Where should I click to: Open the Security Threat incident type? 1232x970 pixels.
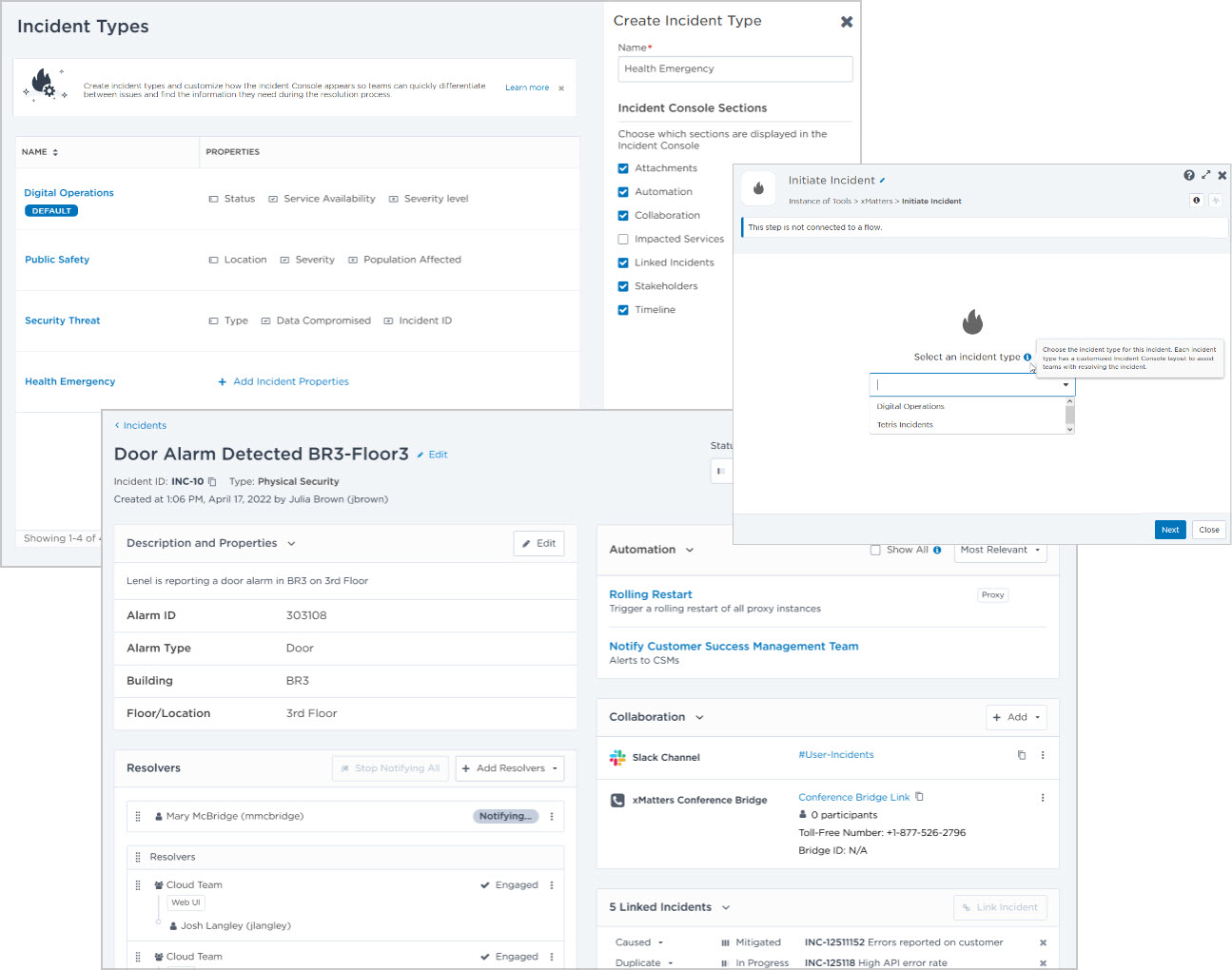pyautogui.click(x=63, y=320)
